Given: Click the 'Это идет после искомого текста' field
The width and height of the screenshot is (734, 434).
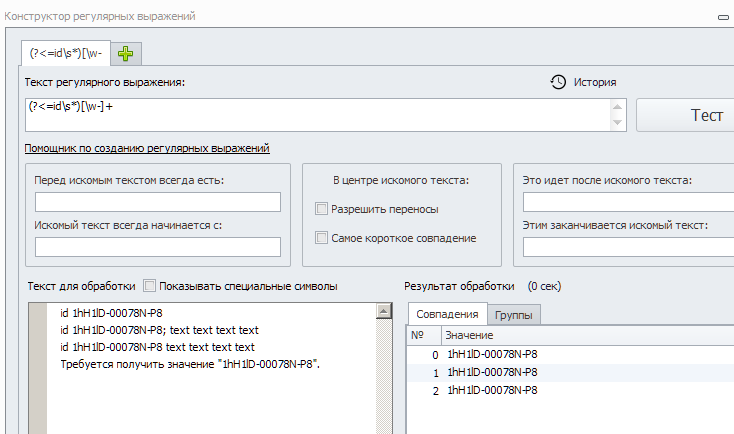Looking at the screenshot, I should (x=628, y=202).
